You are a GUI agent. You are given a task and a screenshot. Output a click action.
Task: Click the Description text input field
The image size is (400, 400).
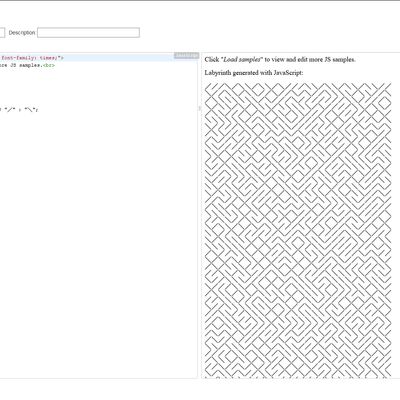[x=88, y=33]
